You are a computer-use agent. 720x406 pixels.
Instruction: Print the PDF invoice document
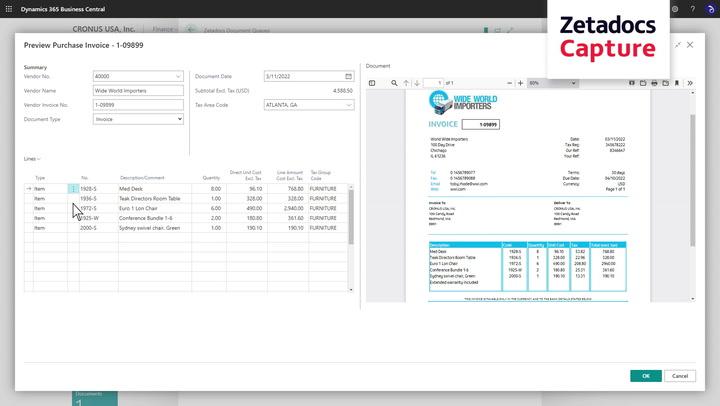click(654, 83)
